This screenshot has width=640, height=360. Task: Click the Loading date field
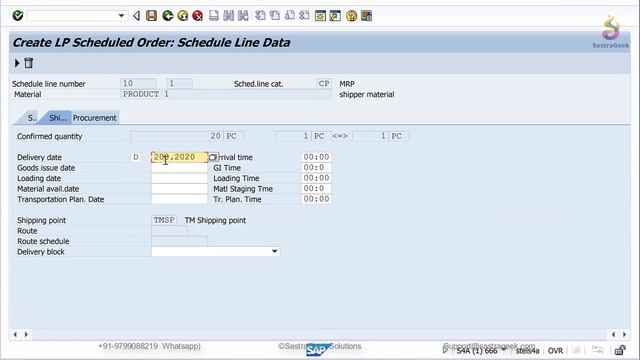coord(179,178)
